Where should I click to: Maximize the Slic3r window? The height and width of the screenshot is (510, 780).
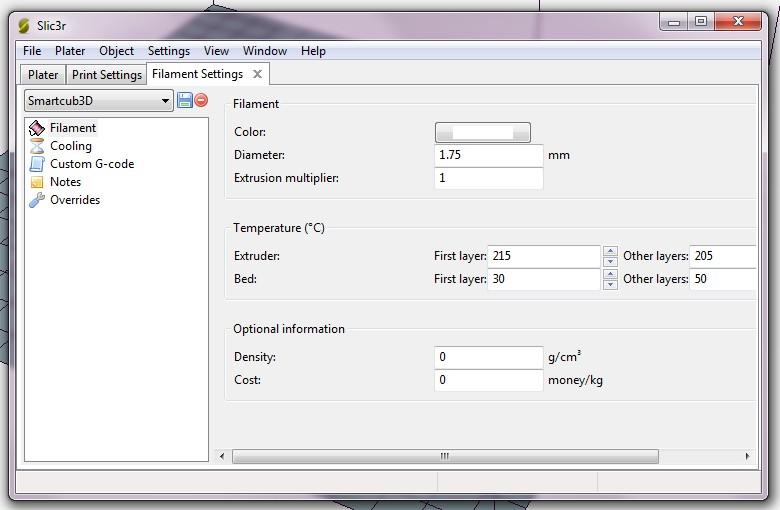coord(701,21)
